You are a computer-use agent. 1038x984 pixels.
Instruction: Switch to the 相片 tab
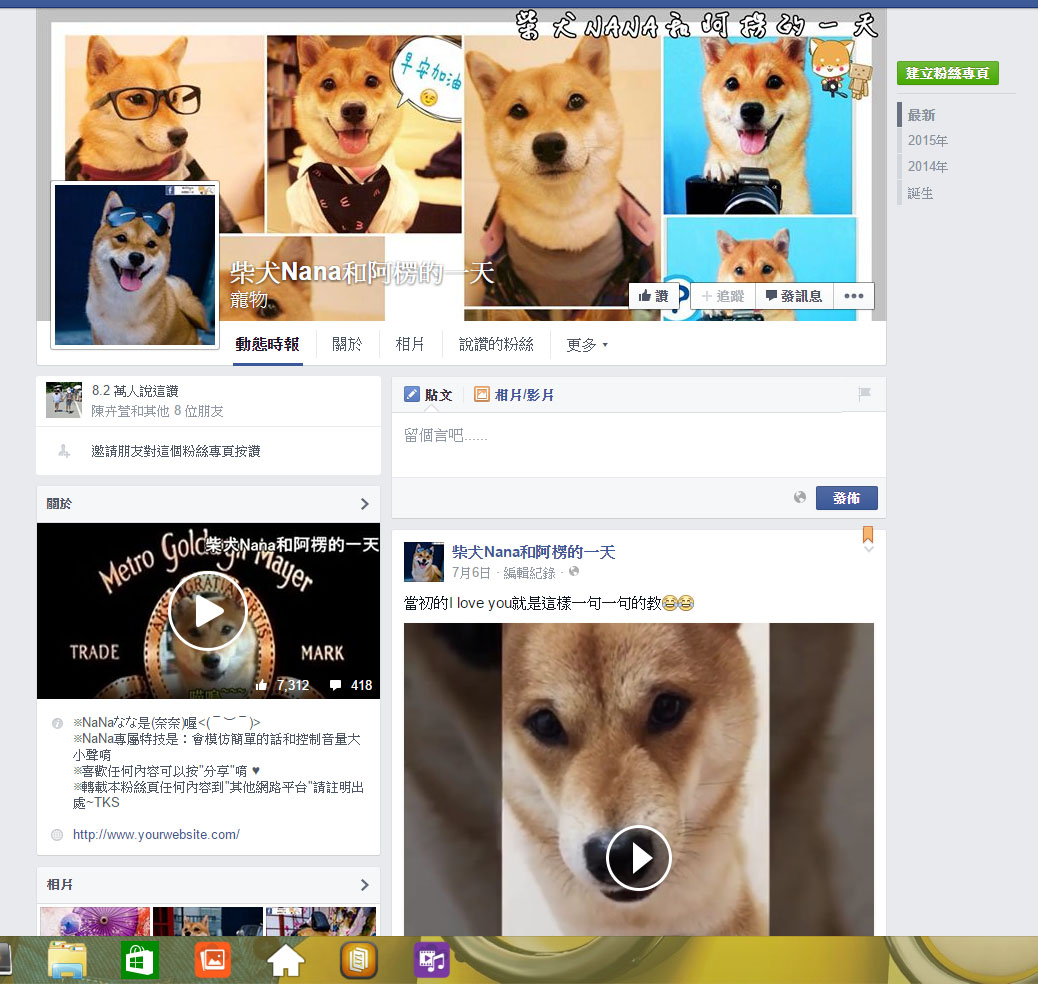tap(410, 345)
